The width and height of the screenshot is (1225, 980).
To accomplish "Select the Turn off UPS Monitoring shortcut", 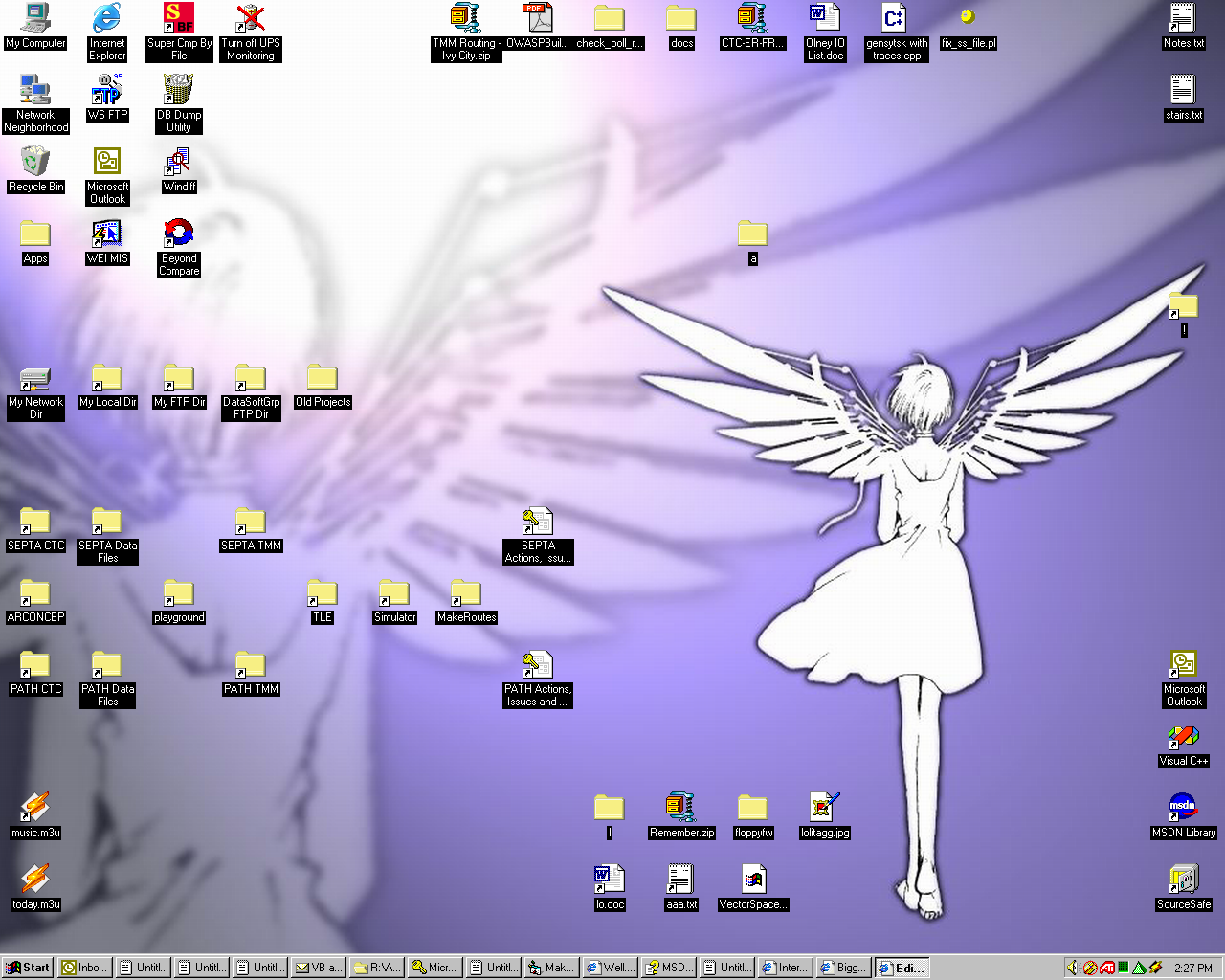I will [251, 18].
